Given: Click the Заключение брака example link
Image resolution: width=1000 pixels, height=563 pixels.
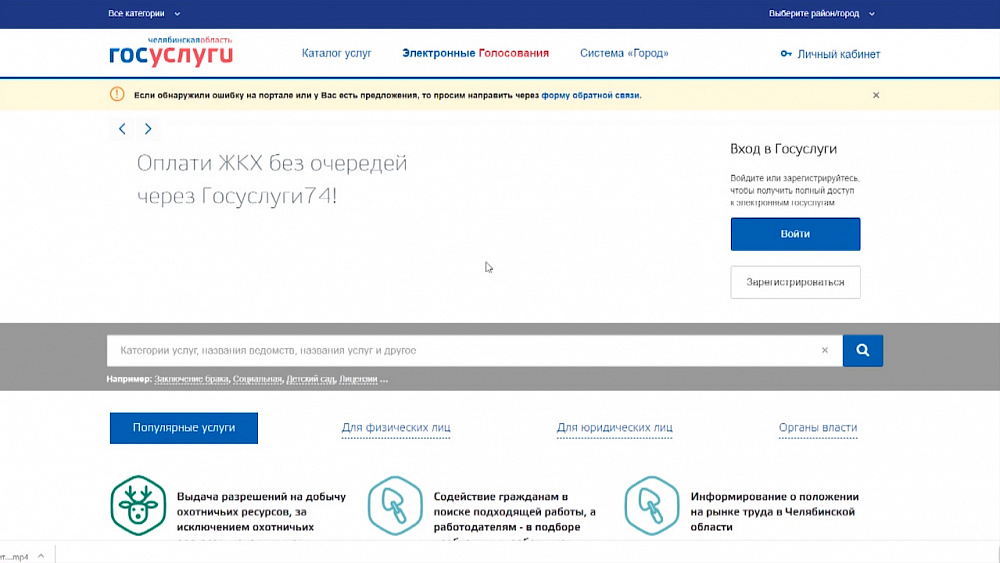Looking at the screenshot, I should [x=191, y=379].
